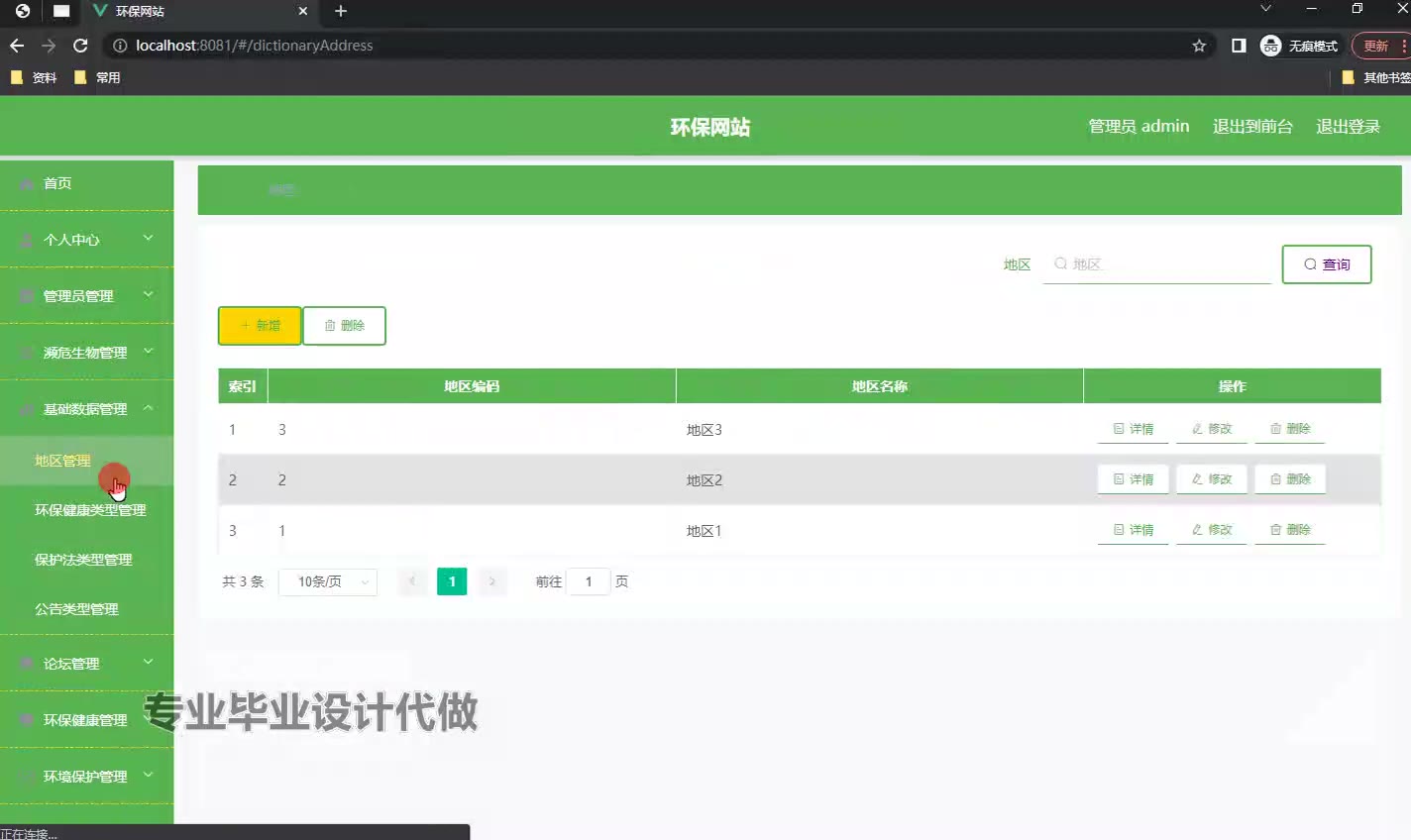Click the address bar URL

tap(255, 46)
